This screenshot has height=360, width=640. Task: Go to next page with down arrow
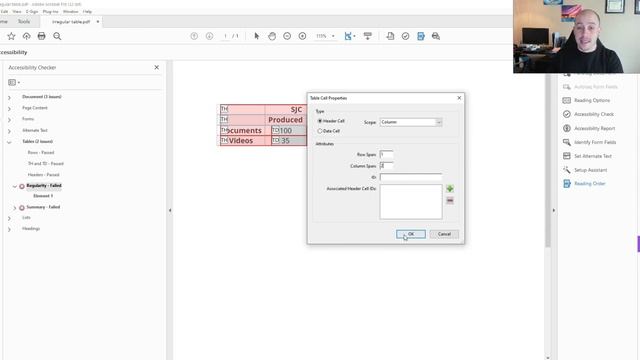pyautogui.click(x=209, y=36)
